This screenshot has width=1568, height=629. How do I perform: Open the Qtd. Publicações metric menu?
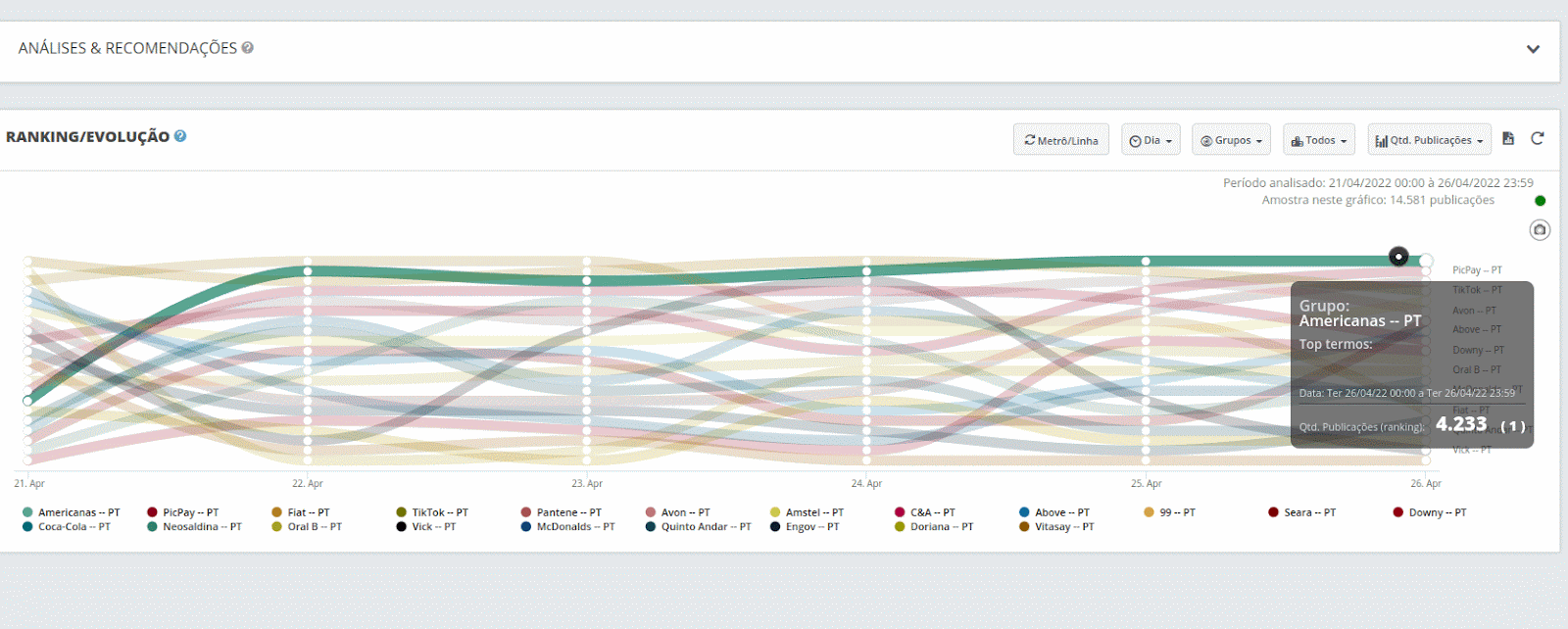coord(1429,140)
